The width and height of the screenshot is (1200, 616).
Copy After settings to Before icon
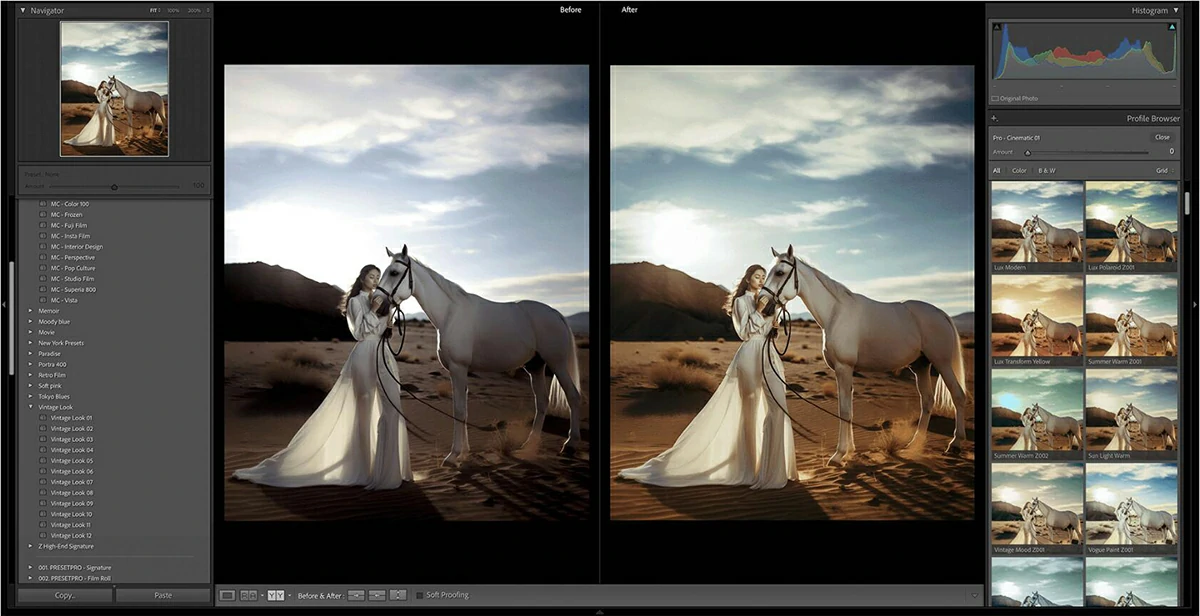[377, 595]
